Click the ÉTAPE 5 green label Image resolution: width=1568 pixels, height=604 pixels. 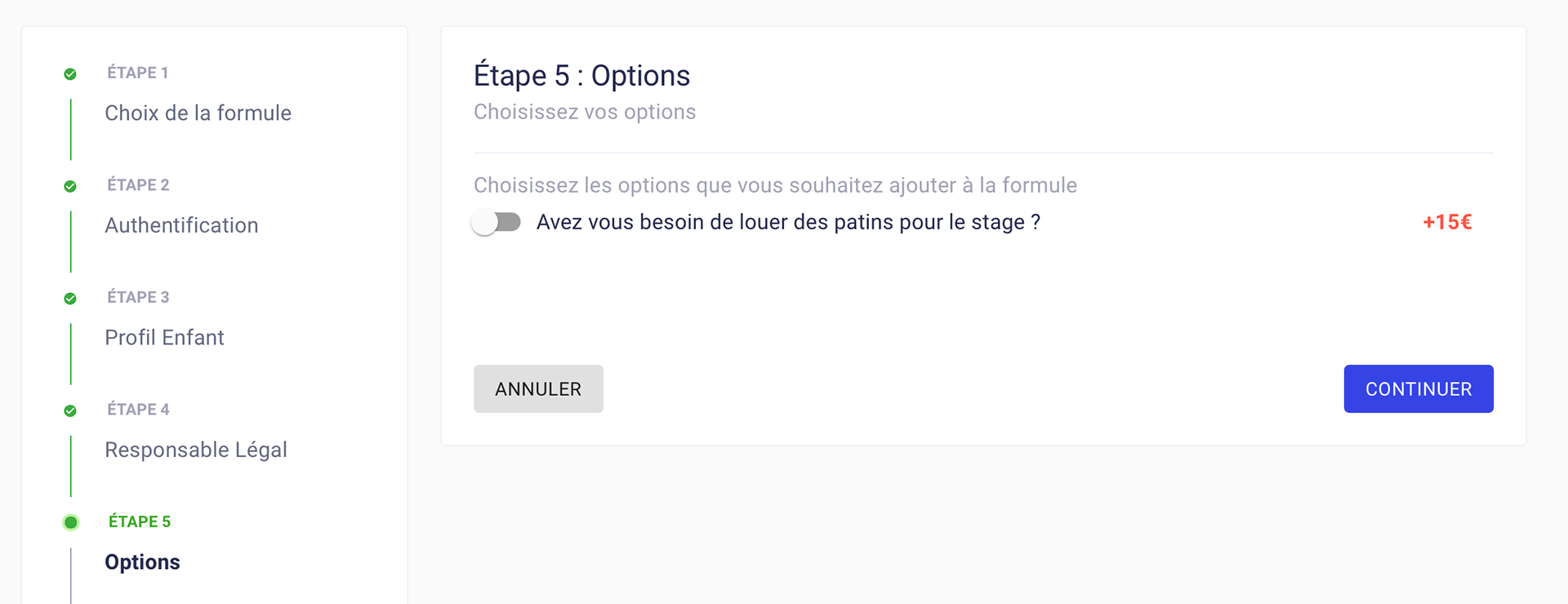tap(140, 522)
